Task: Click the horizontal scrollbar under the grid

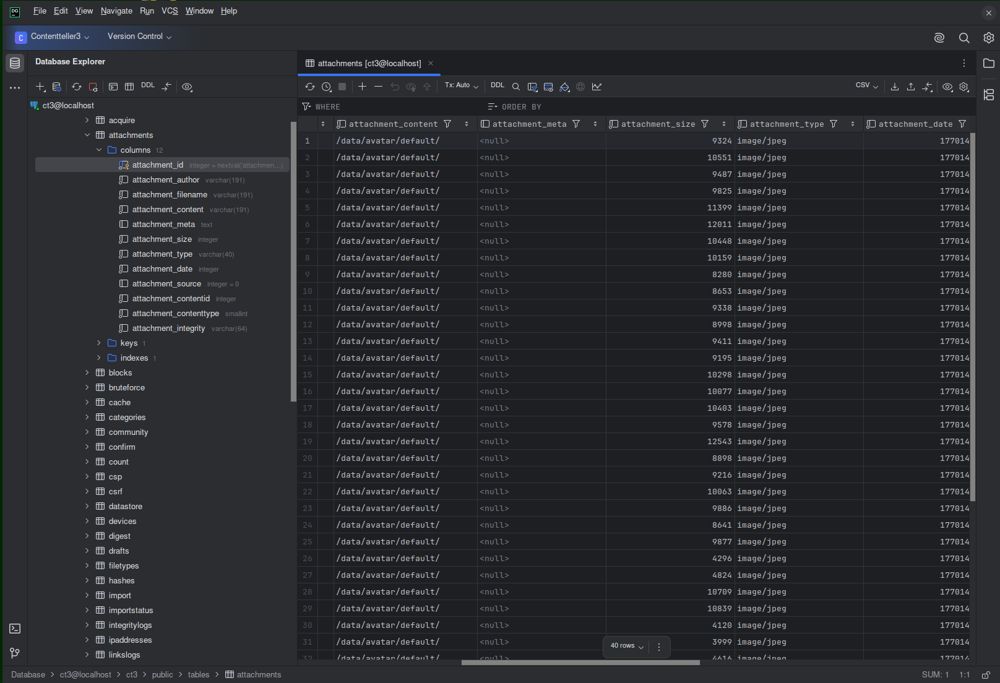Action: click(x=580, y=663)
